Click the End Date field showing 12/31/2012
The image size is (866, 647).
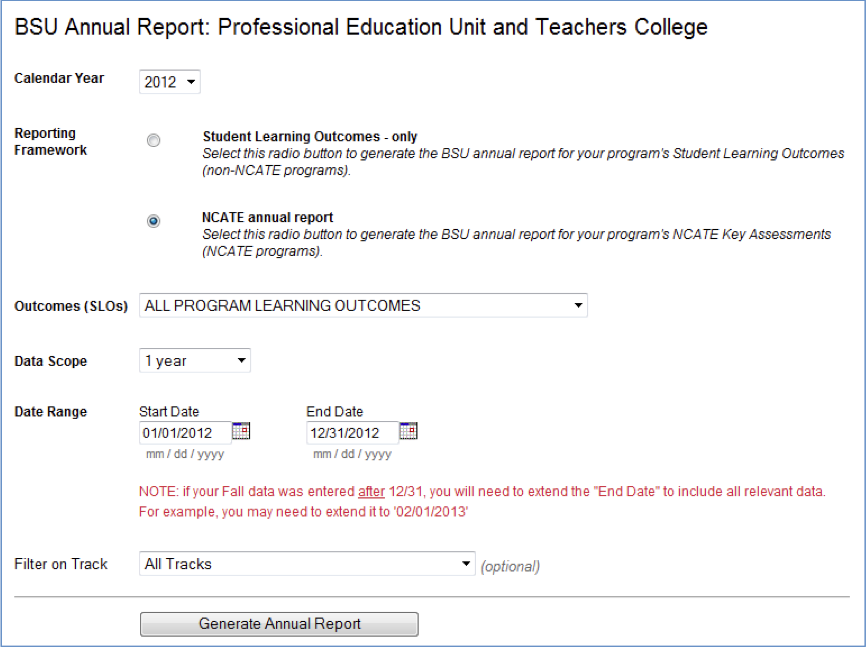352,433
